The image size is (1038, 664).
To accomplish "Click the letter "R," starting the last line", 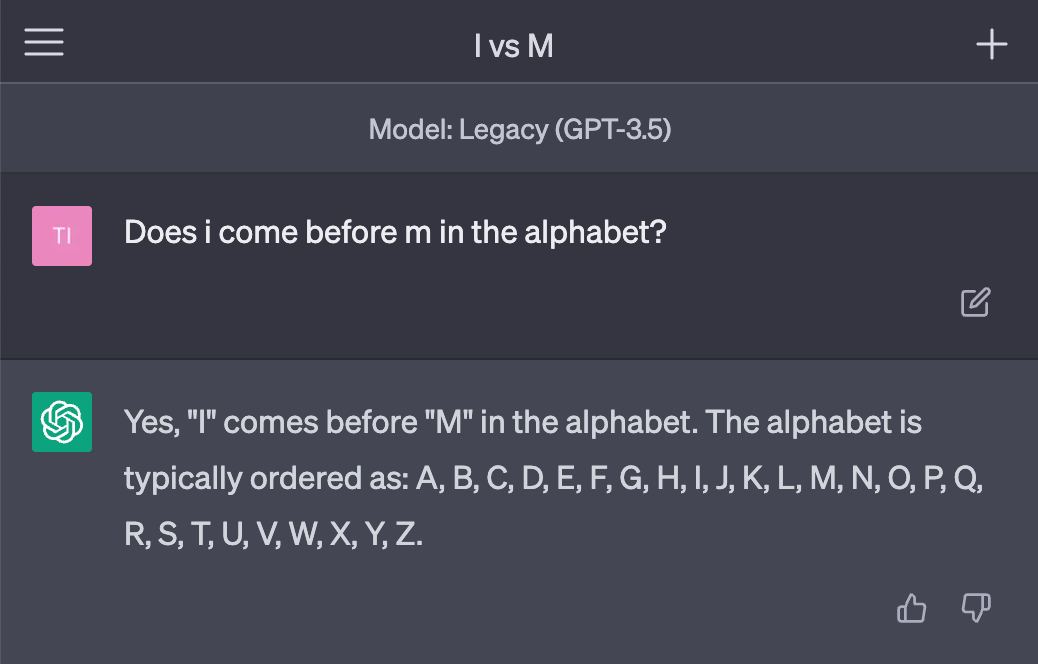I will 136,534.
